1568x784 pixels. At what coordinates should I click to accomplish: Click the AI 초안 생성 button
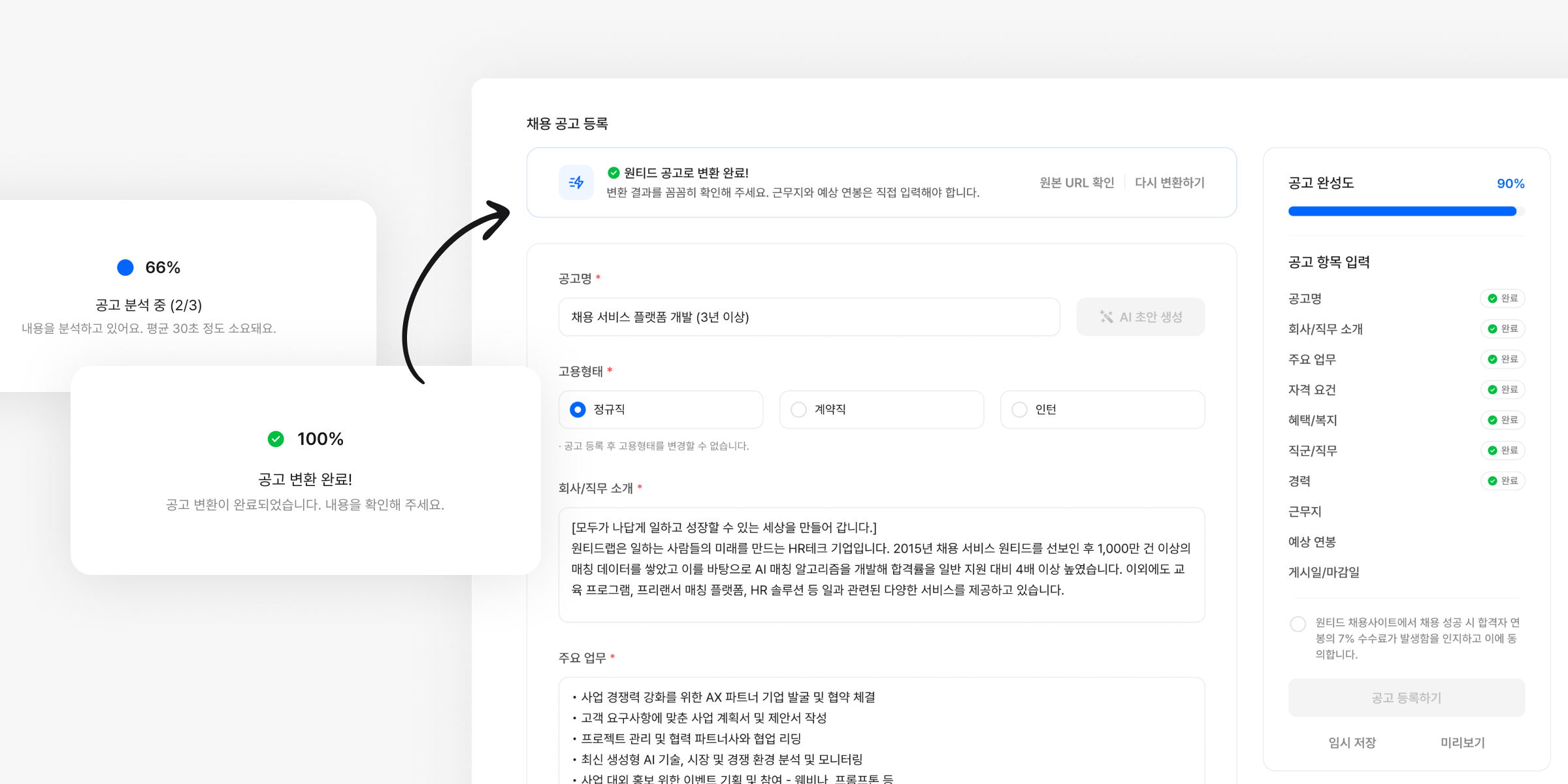1141,317
